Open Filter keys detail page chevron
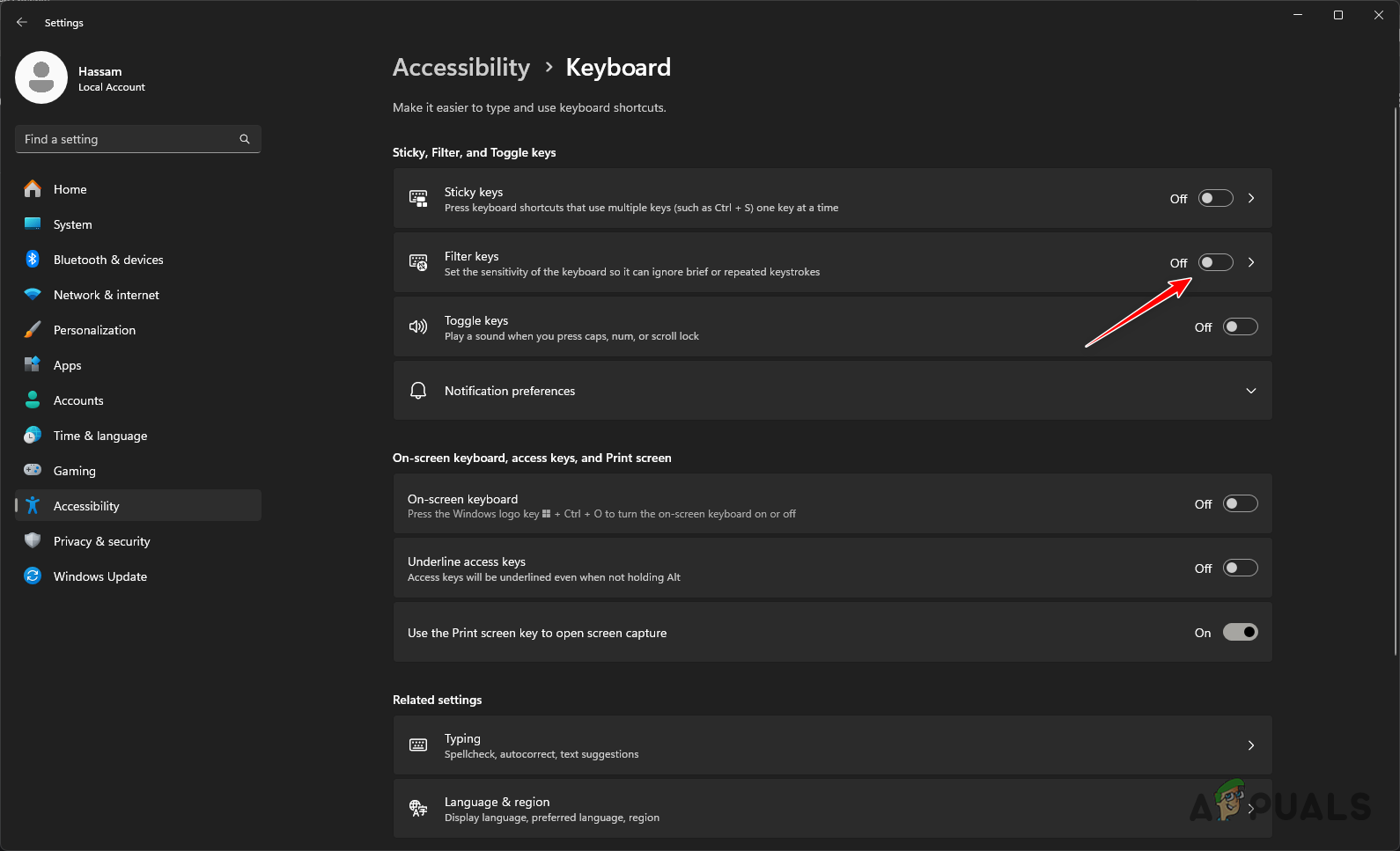1400x851 pixels. coord(1250,262)
